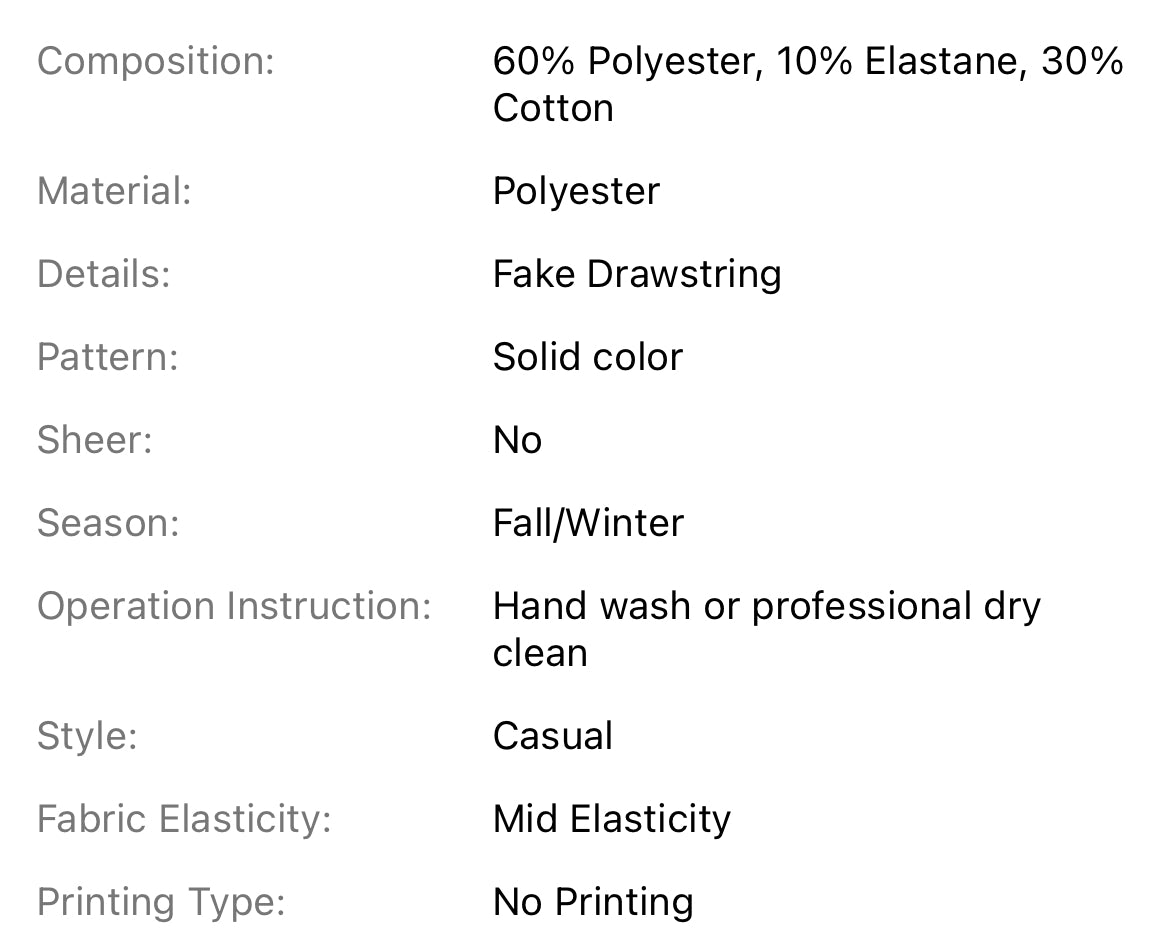Screen dimensions: 1170x934
Task: Tap the "Material:" label
Action: pyautogui.click(x=114, y=191)
